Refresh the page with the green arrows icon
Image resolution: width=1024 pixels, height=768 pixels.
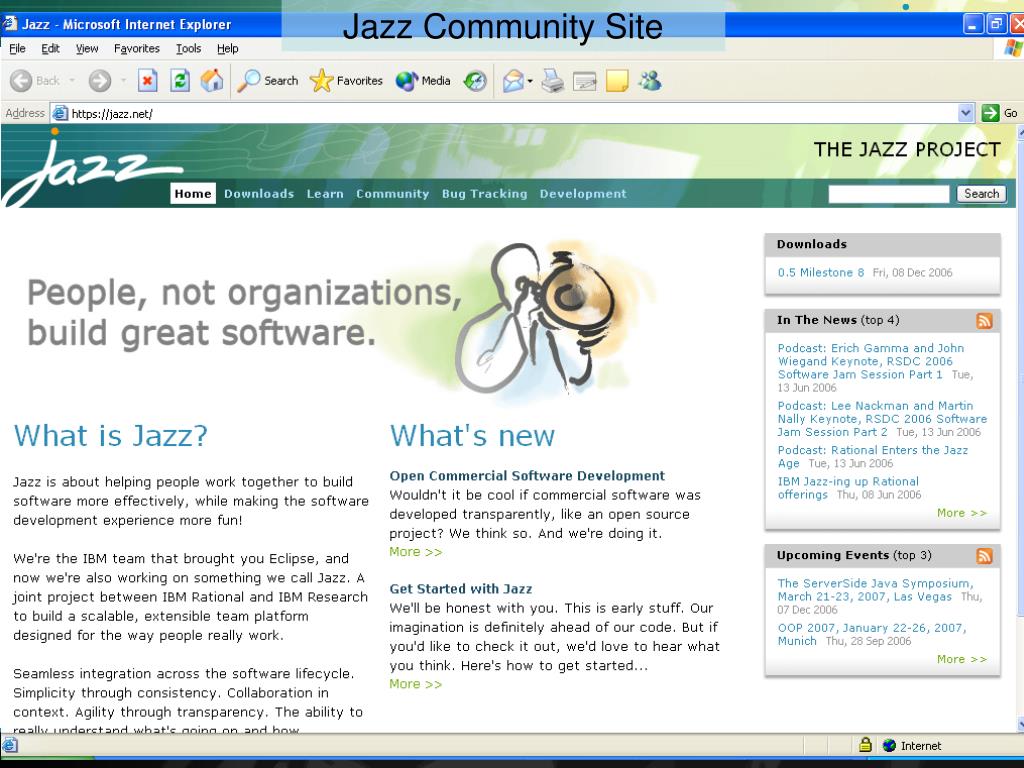(180, 81)
